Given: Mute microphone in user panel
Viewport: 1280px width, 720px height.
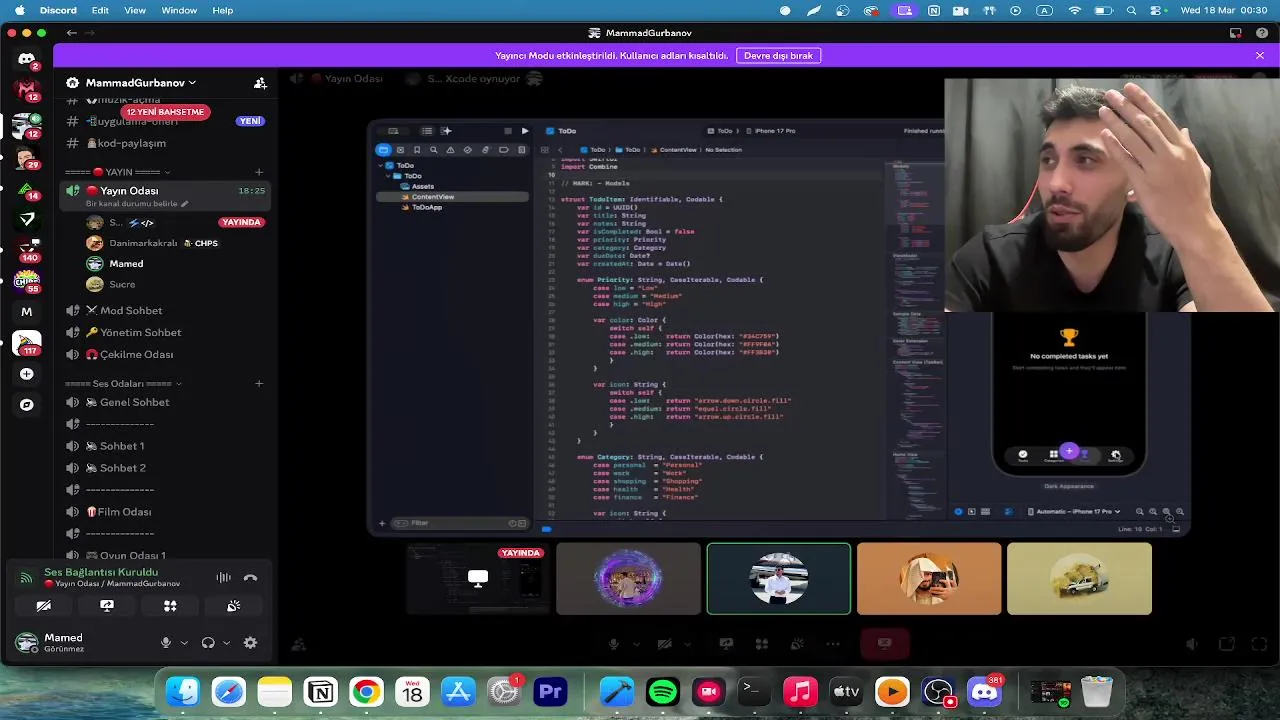Looking at the screenshot, I should [166, 643].
